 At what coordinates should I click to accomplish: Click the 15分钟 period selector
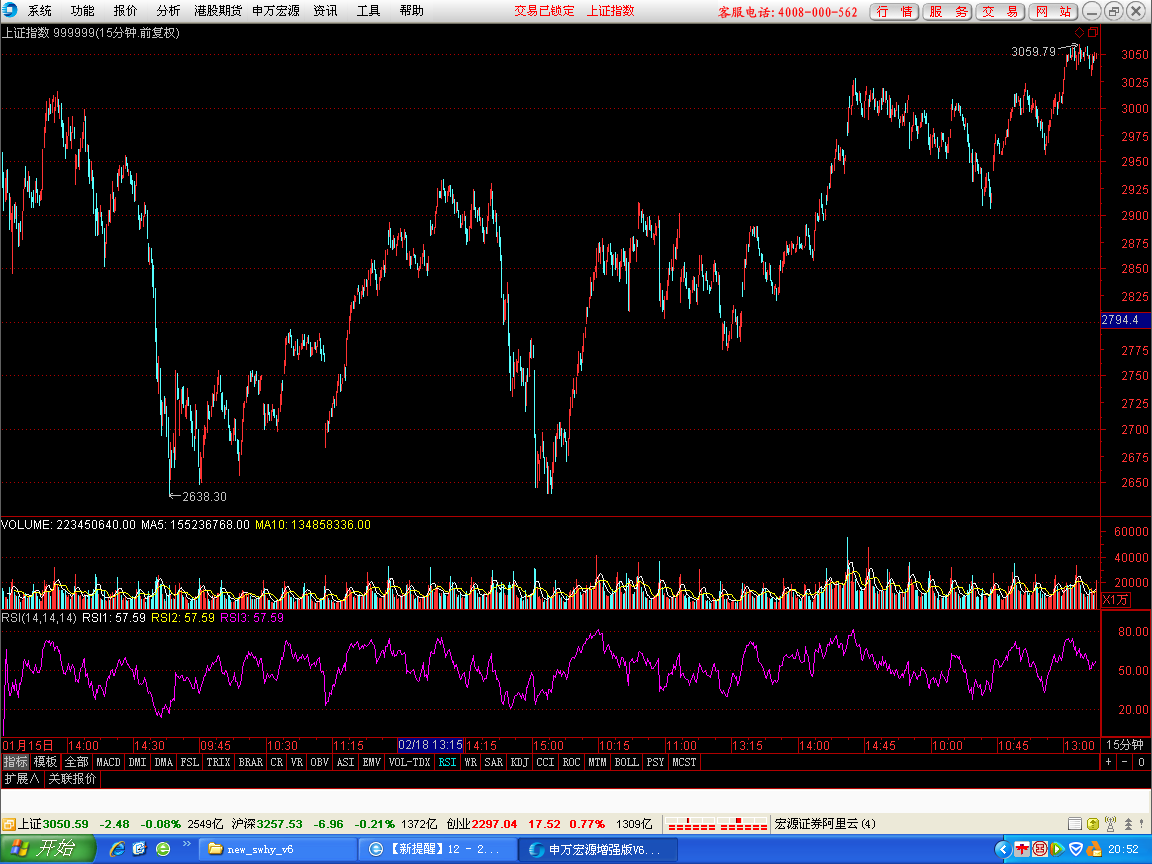1125,745
